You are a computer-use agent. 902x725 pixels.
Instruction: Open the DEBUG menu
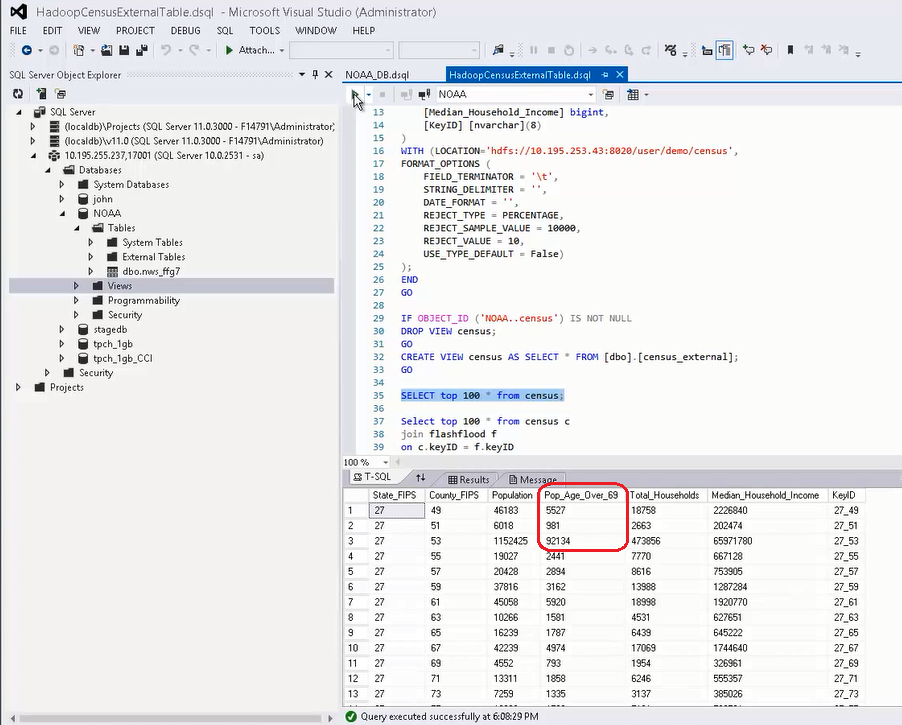[x=185, y=30]
